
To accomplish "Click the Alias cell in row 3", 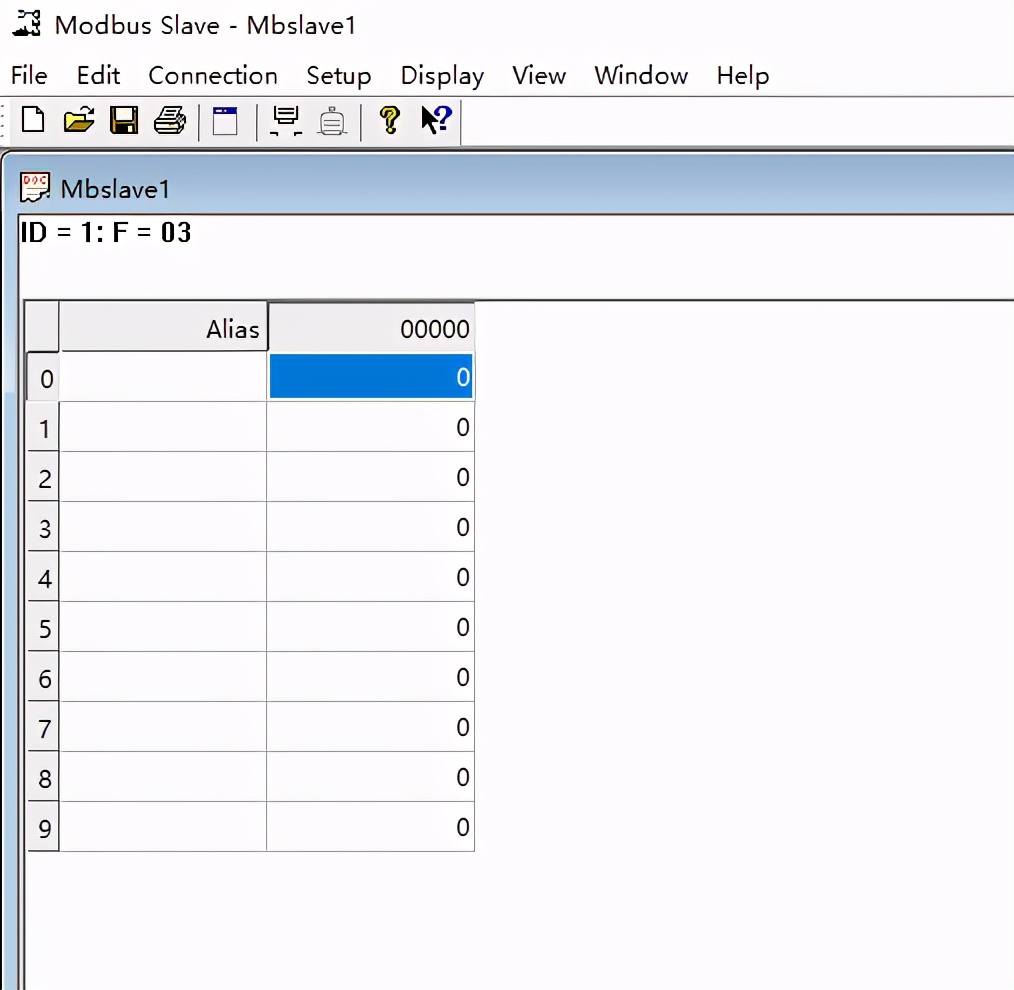I will pos(163,528).
